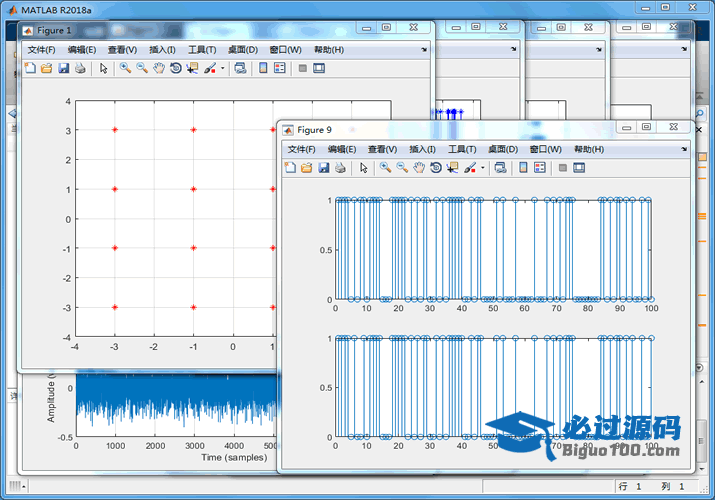
Task: Insert Legend icon in Figure 1 toolbar
Action: [x=280, y=68]
